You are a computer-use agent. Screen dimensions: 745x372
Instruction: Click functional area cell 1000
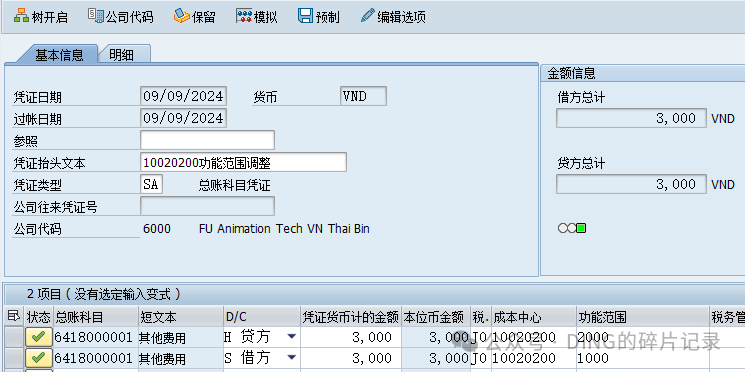[643, 358]
